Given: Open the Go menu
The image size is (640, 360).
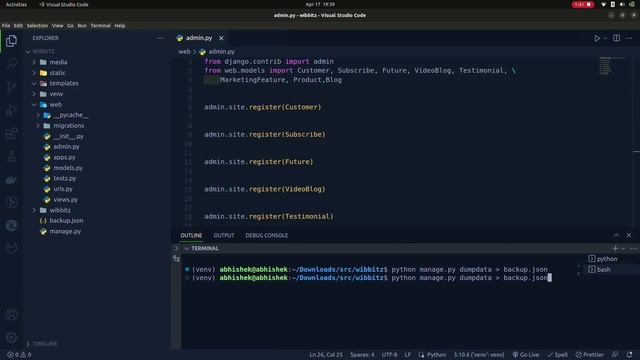Looking at the screenshot, I should [x=70, y=25].
